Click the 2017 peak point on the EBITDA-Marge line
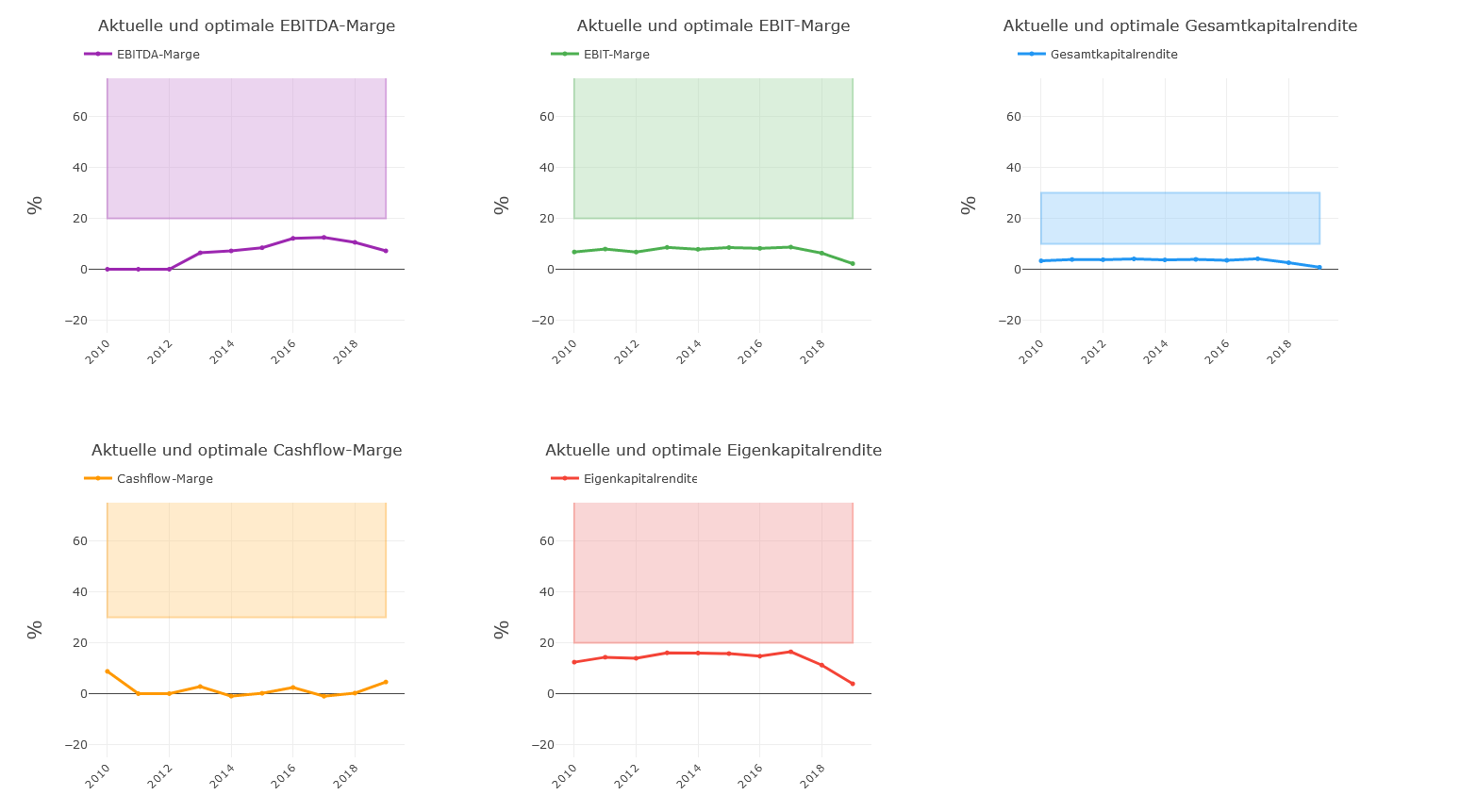This screenshot has width=1460, height=812. [x=324, y=238]
